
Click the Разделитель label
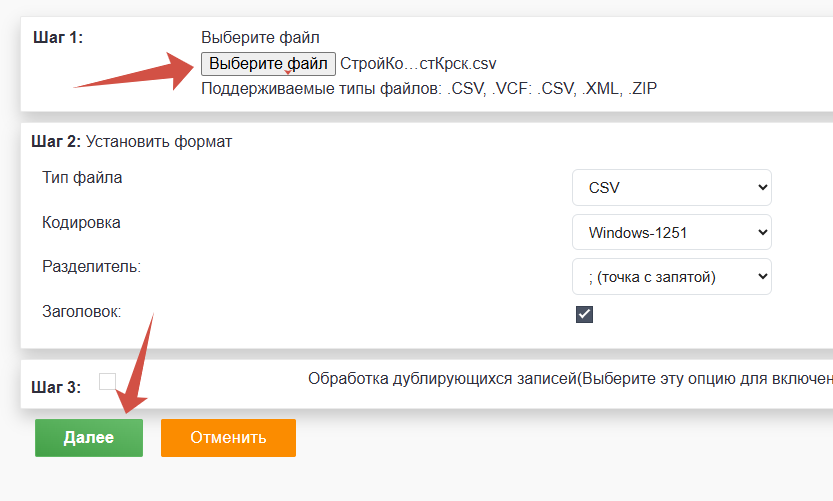(91, 267)
